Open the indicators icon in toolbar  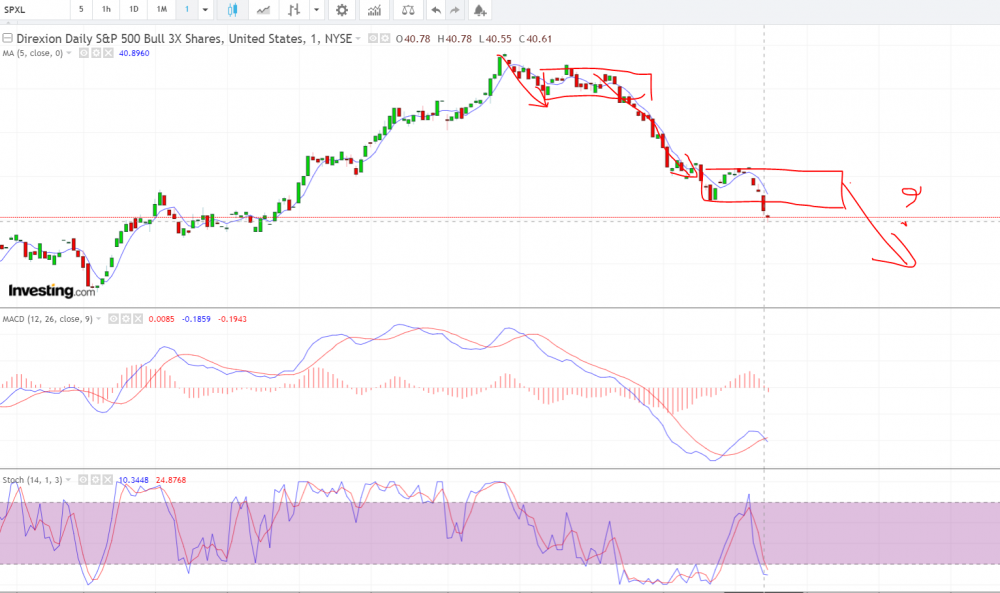tap(374, 10)
